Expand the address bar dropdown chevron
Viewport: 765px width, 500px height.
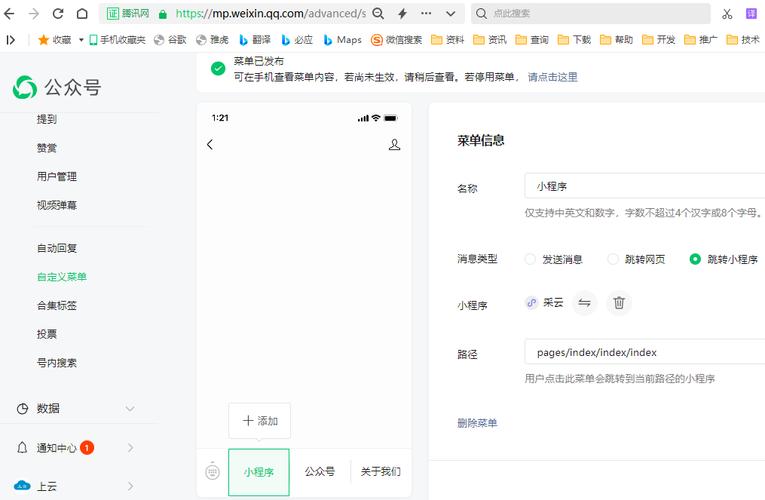[451, 14]
